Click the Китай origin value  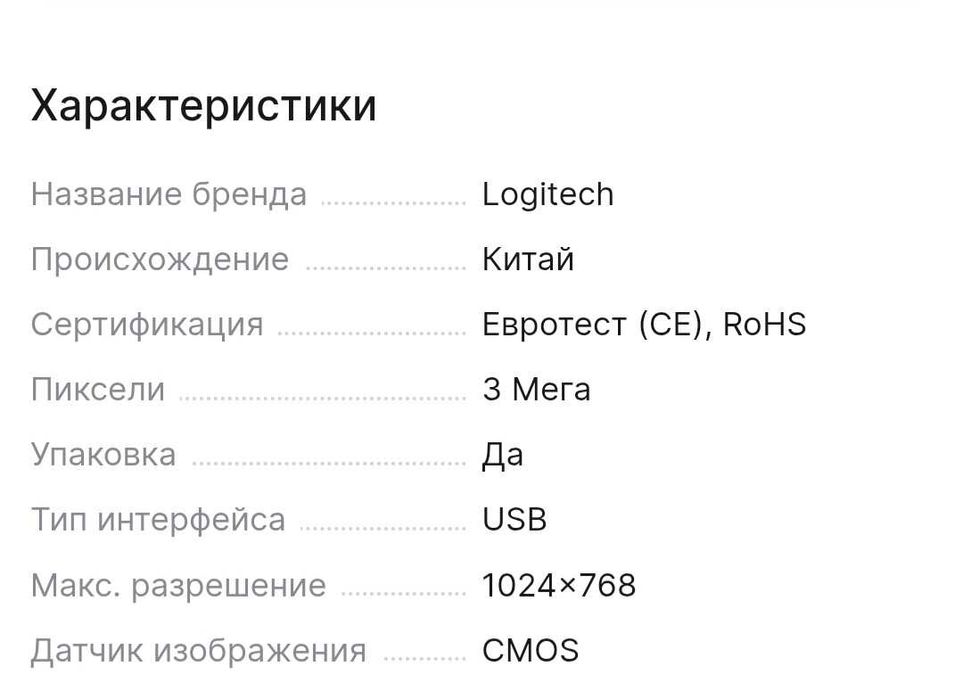(x=528, y=259)
